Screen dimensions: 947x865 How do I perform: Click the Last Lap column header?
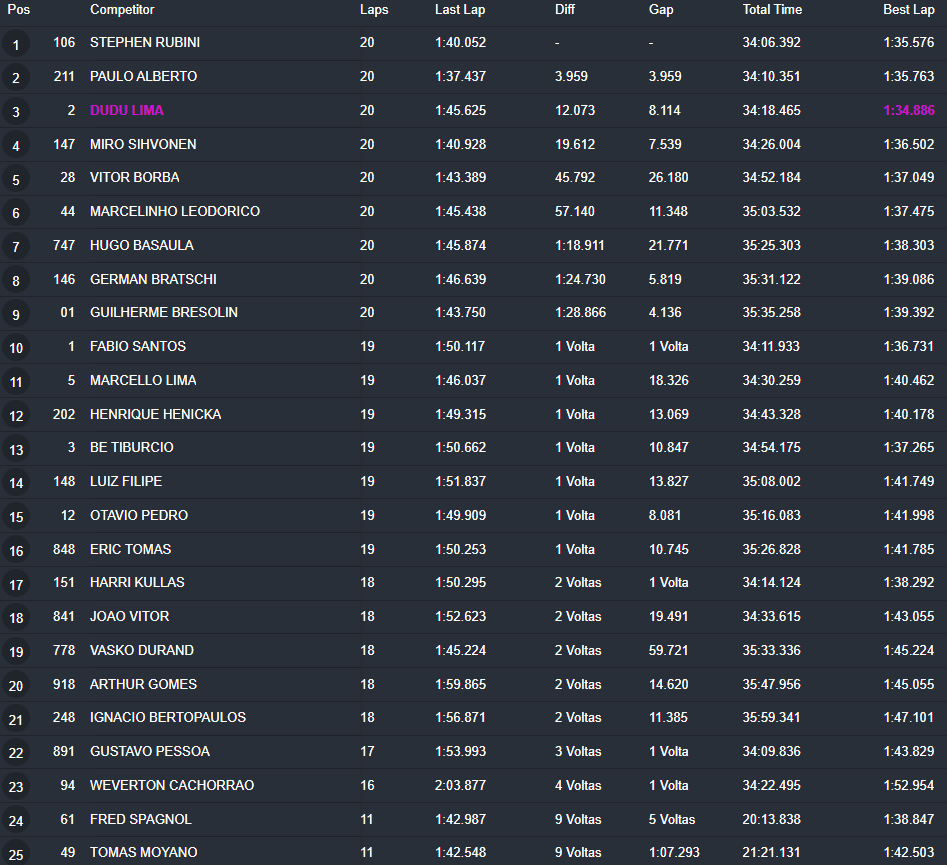(460, 10)
